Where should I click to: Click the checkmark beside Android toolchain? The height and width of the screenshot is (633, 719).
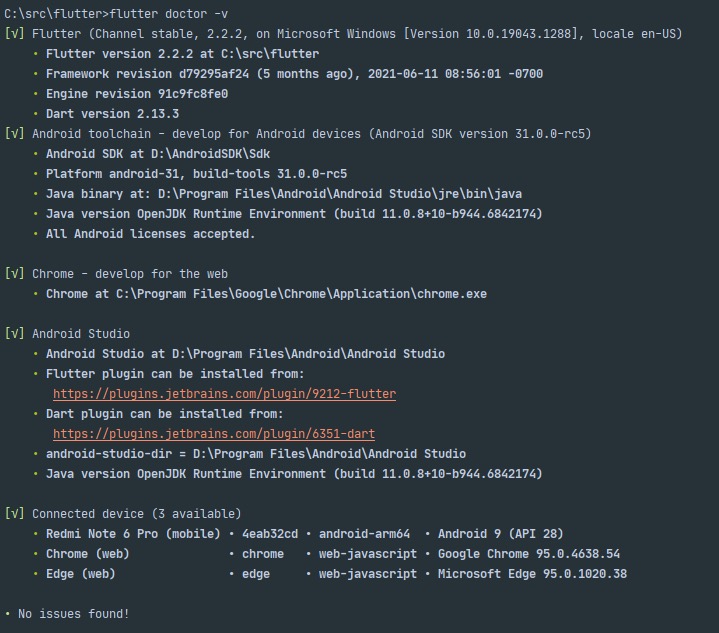(x=14, y=133)
